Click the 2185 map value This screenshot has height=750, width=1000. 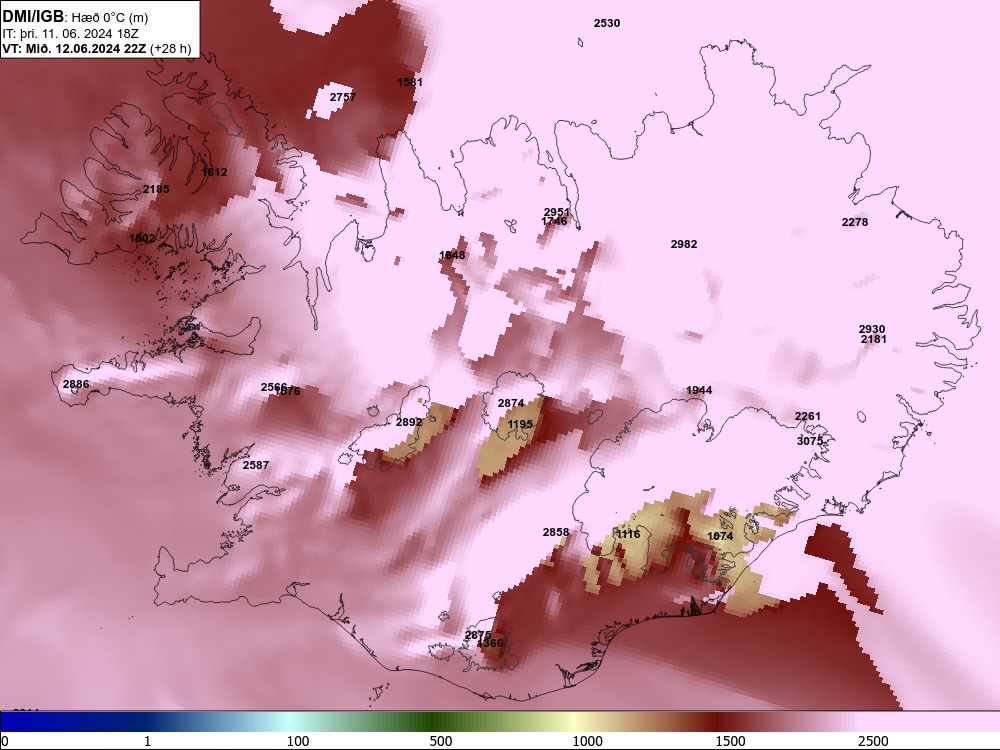coord(156,189)
